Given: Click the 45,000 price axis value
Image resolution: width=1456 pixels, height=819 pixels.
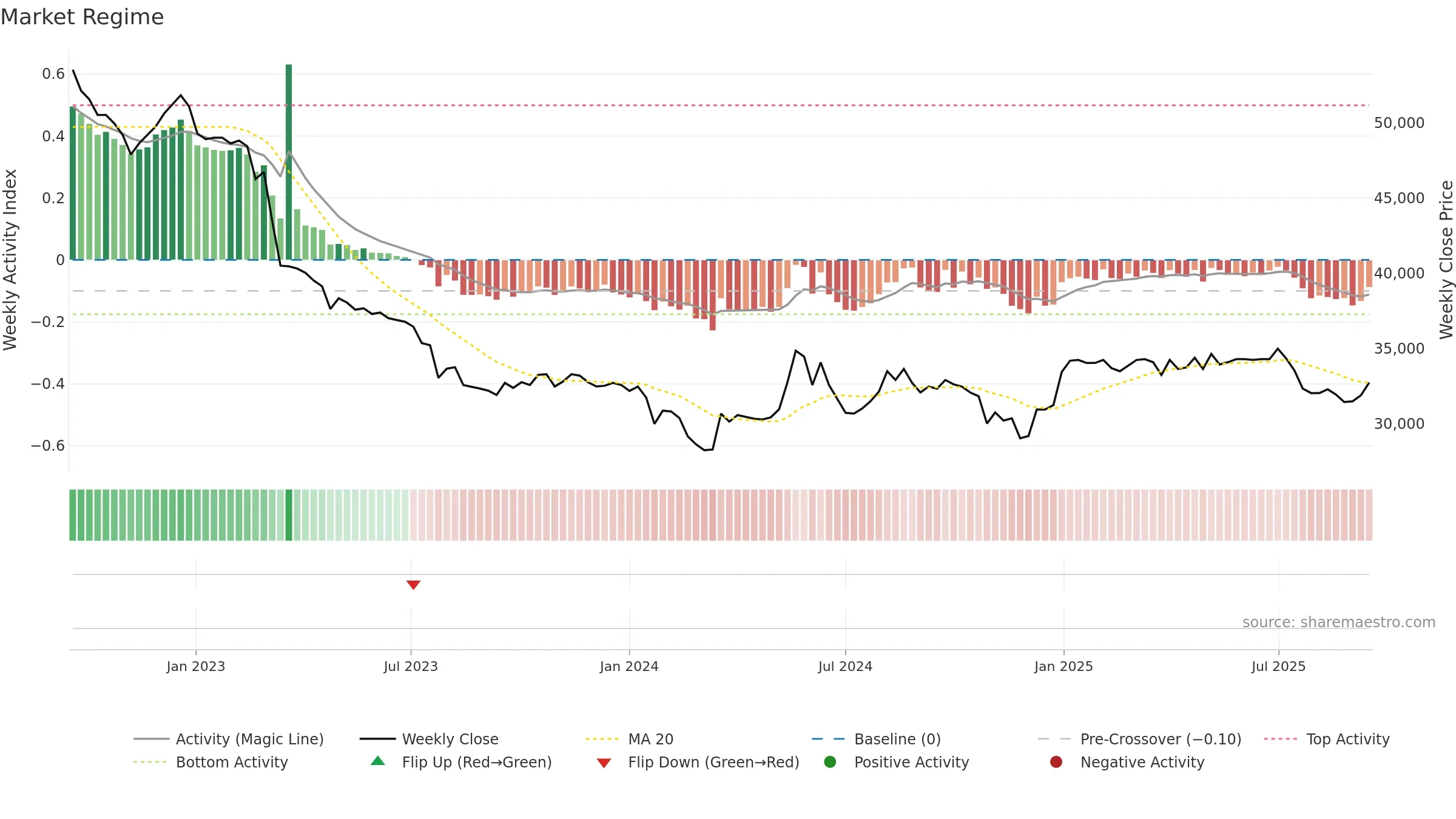Looking at the screenshot, I should (1399, 198).
